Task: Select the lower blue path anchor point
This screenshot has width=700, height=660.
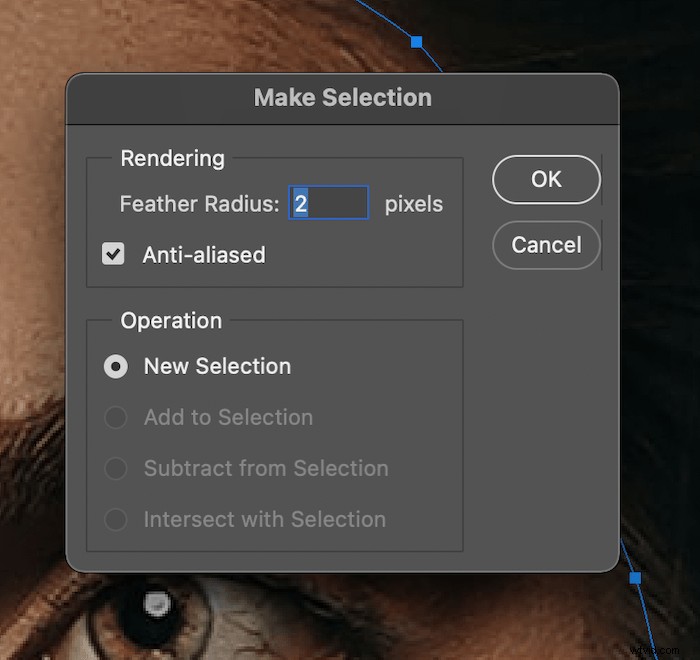Action: point(635,578)
